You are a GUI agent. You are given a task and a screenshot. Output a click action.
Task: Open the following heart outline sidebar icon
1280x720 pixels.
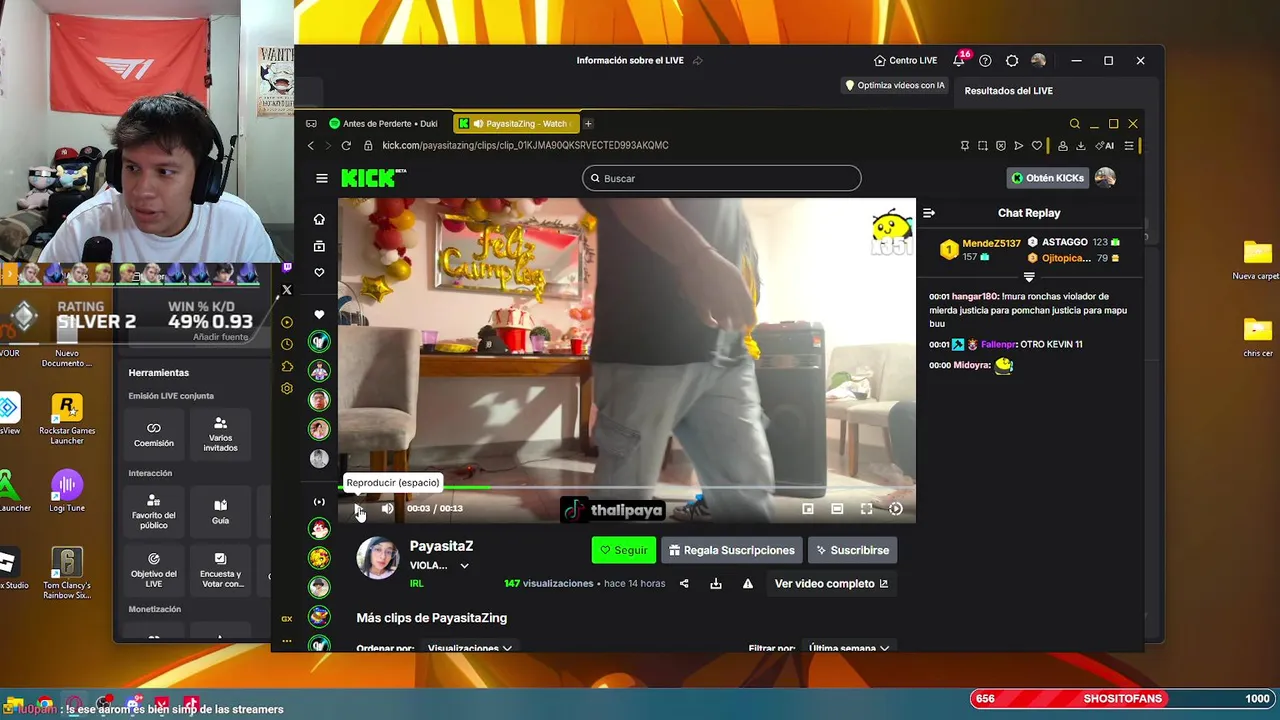pos(319,272)
